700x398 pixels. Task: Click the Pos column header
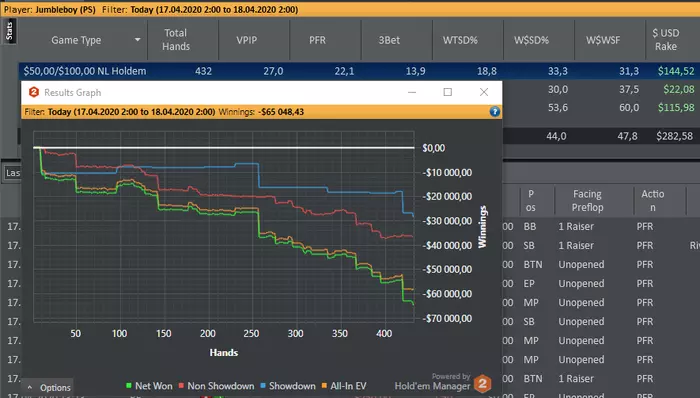pos(530,200)
